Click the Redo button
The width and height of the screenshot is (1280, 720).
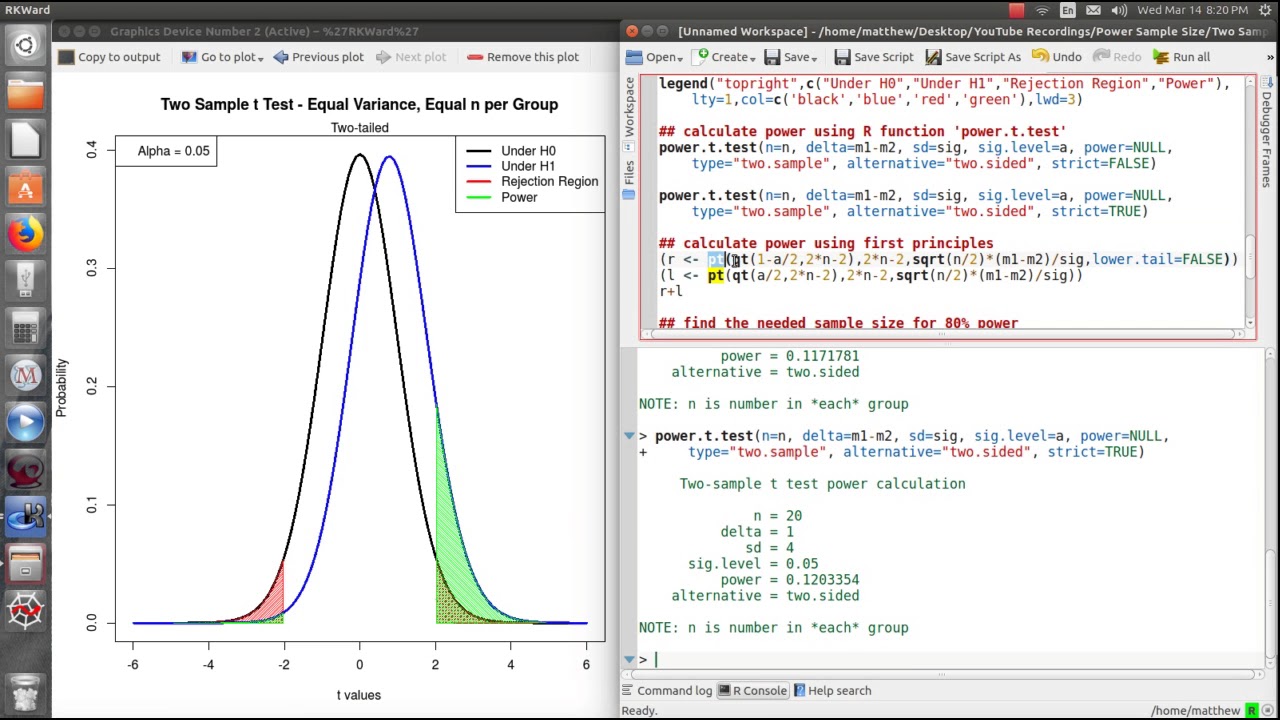(x=1117, y=57)
